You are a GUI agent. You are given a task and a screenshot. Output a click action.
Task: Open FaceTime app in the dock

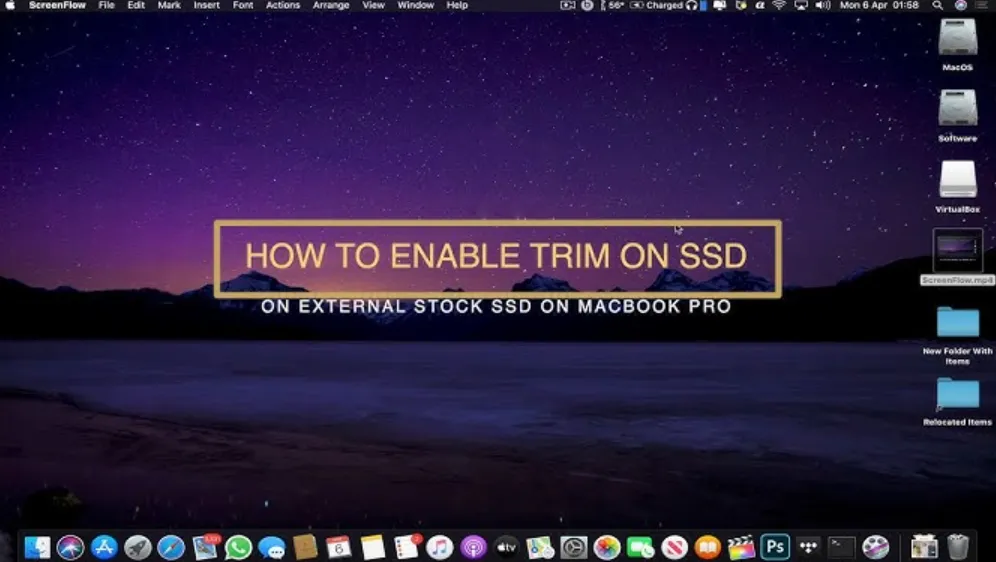640,547
